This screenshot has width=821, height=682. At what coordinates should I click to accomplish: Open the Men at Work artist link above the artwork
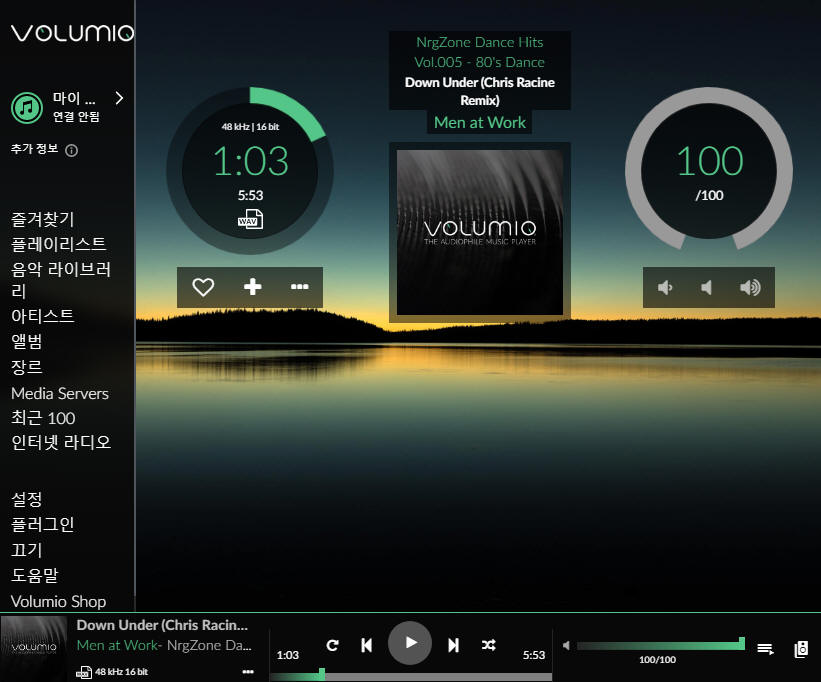[480, 122]
